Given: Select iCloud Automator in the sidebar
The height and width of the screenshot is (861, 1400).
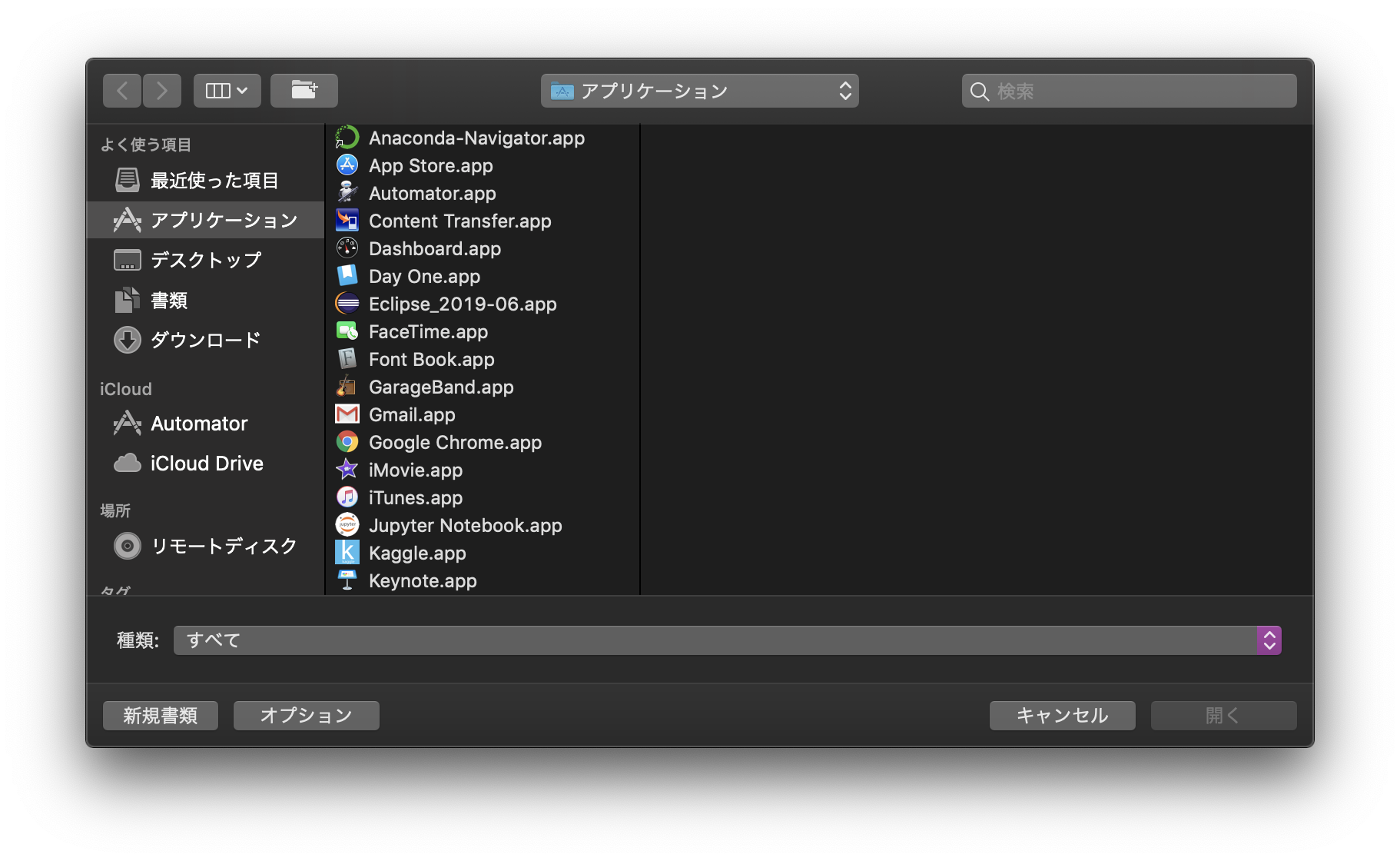Looking at the screenshot, I should pos(206,424).
